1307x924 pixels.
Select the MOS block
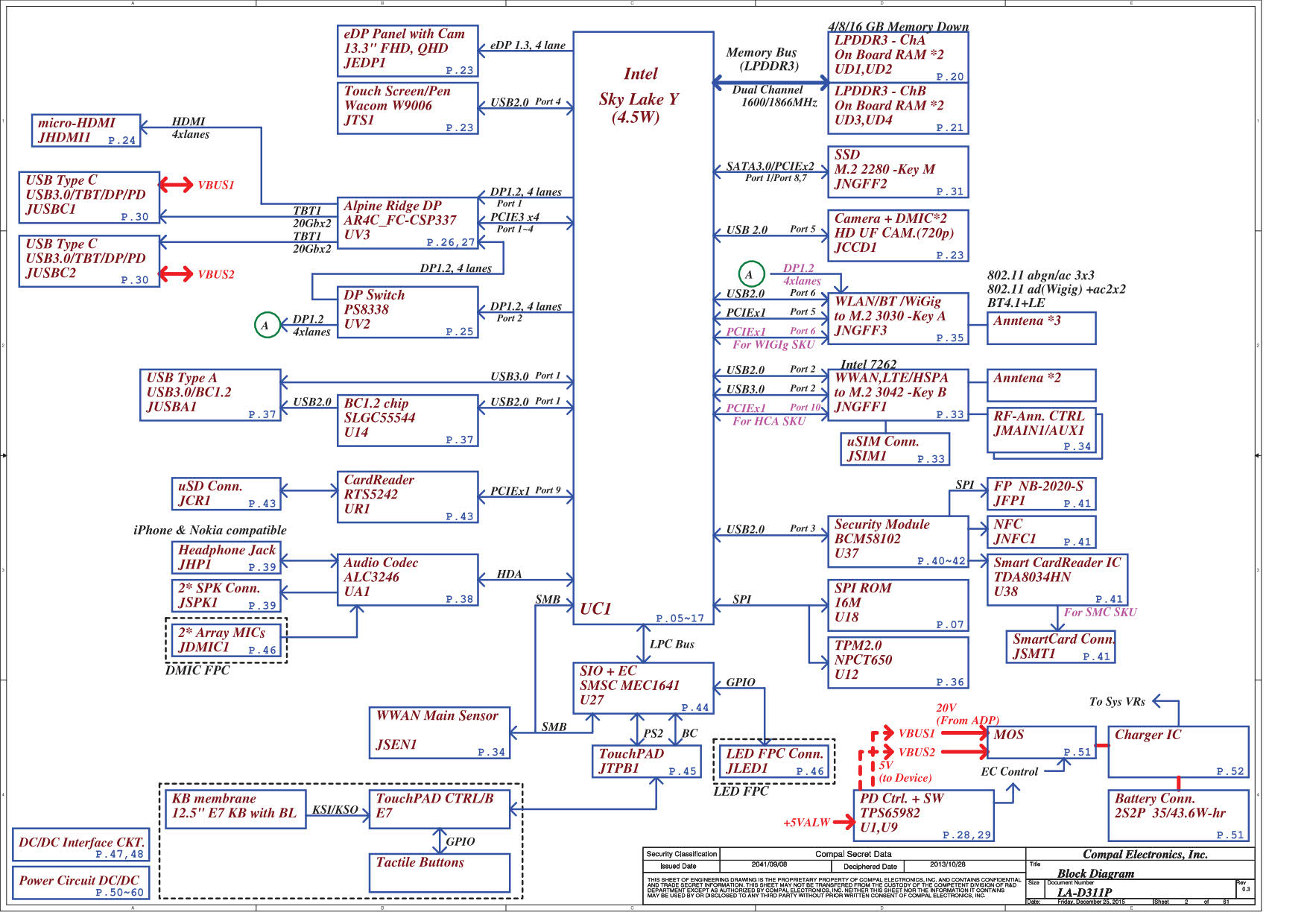click(1041, 743)
